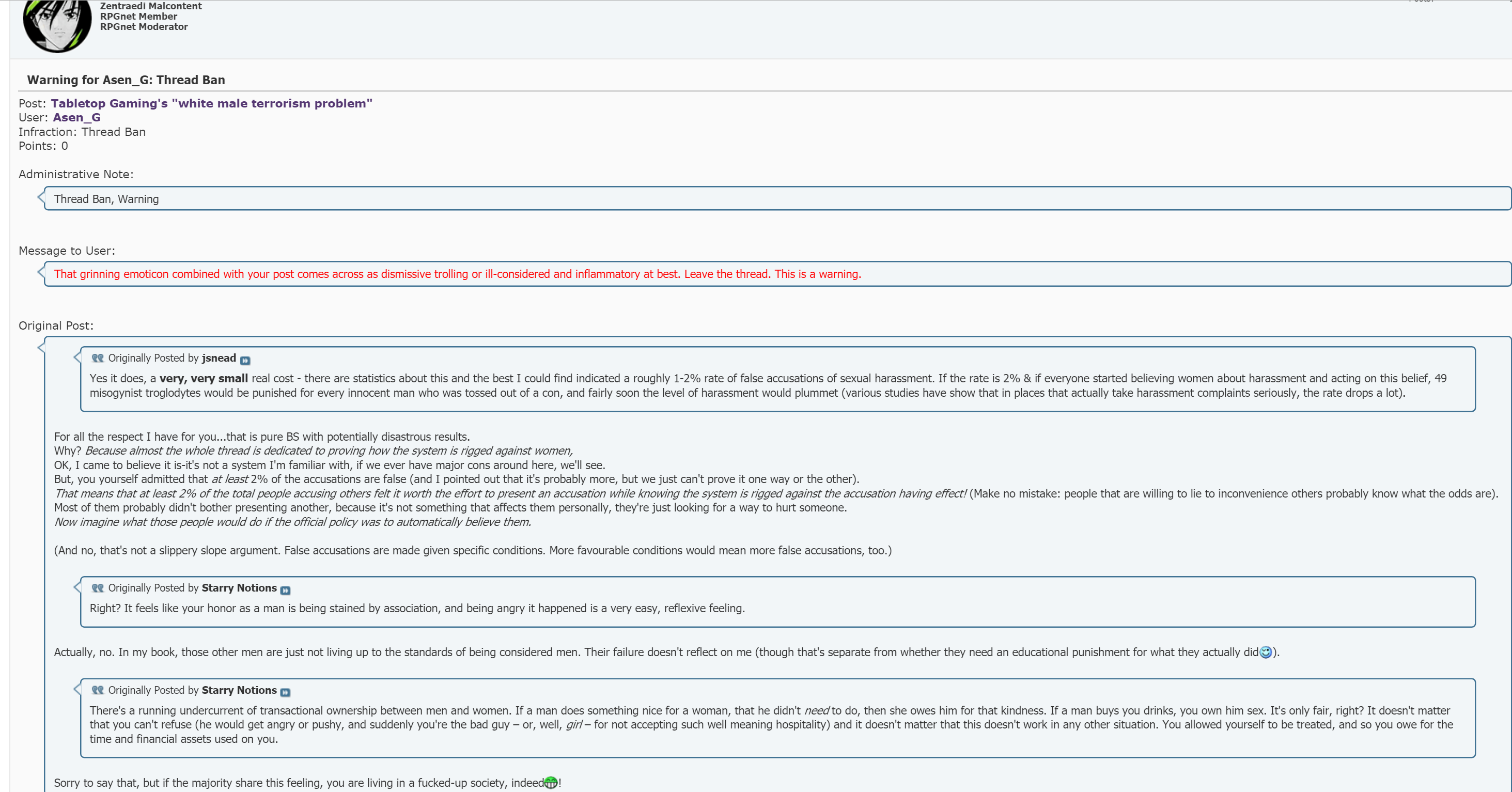Click the heading "Warning for Asen_G: Thread Ban"
The image size is (1512, 792).
(126, 80)
